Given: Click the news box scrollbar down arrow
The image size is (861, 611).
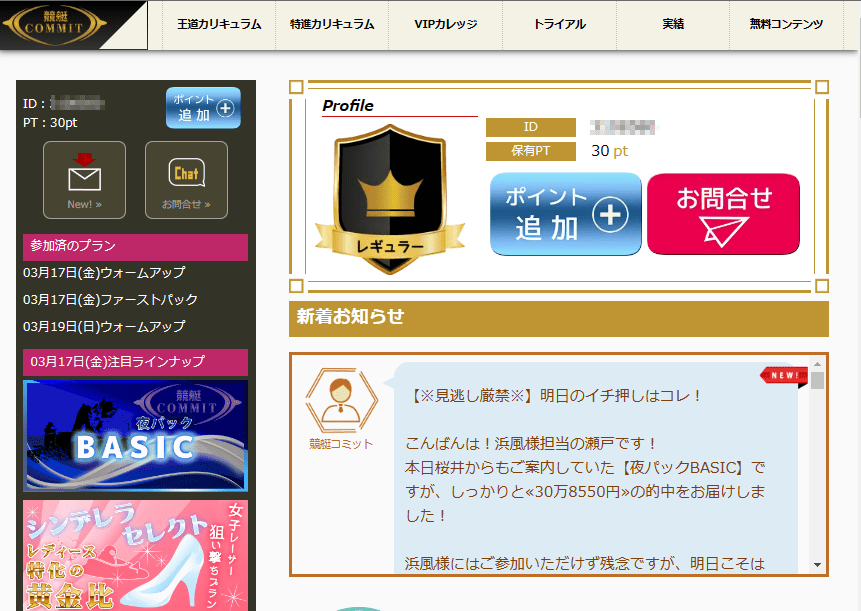Looking at the screenshot, I should (818, 564).
